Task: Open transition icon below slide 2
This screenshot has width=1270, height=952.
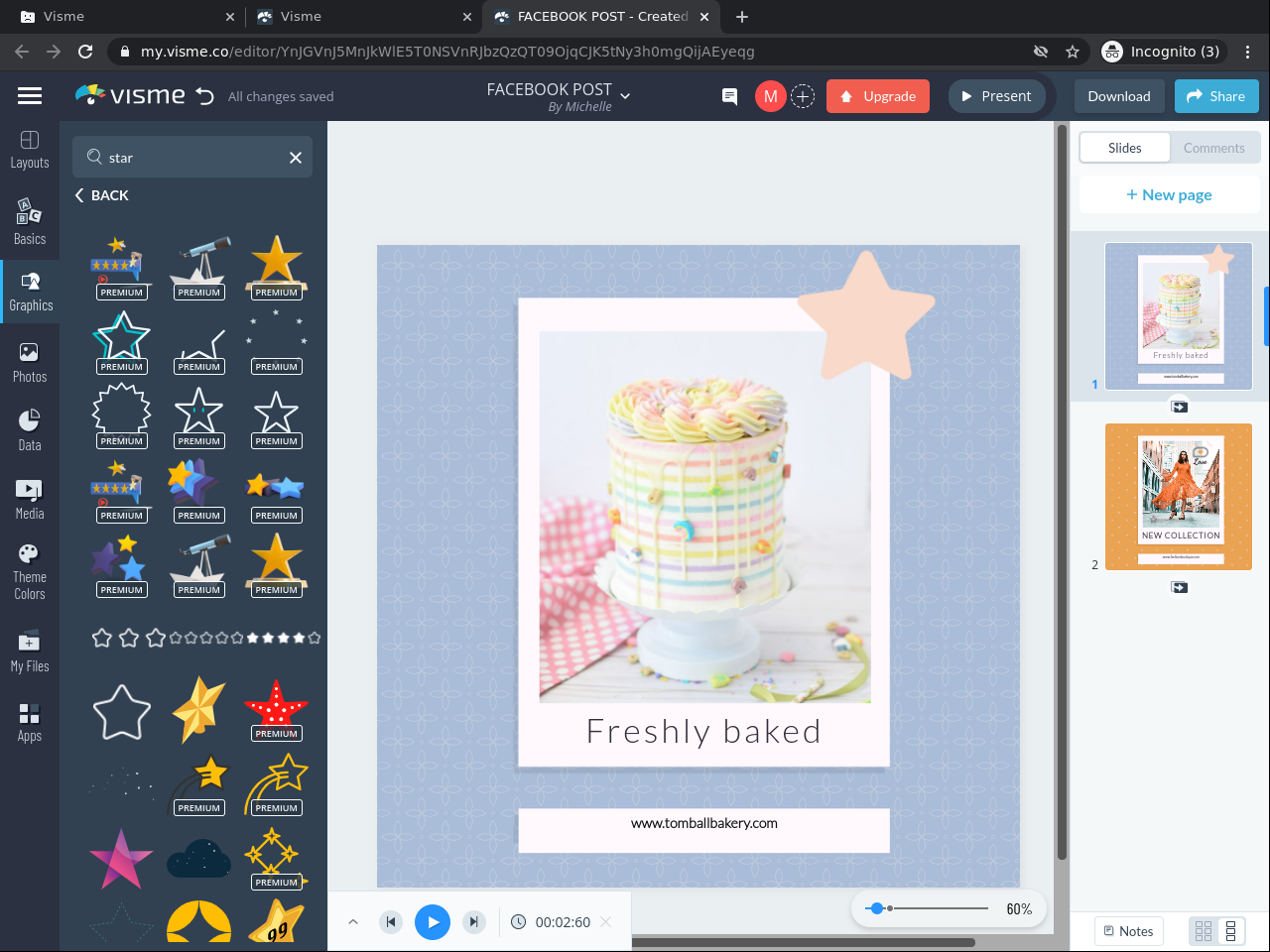Action: point(1179,587)
